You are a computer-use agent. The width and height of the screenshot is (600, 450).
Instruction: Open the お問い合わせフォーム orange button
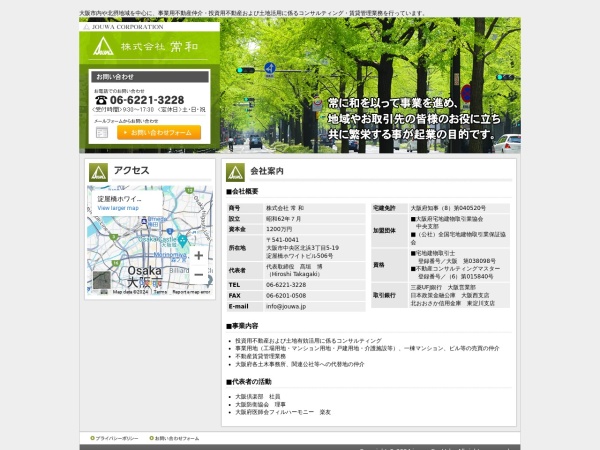click(x=159, y=132)
